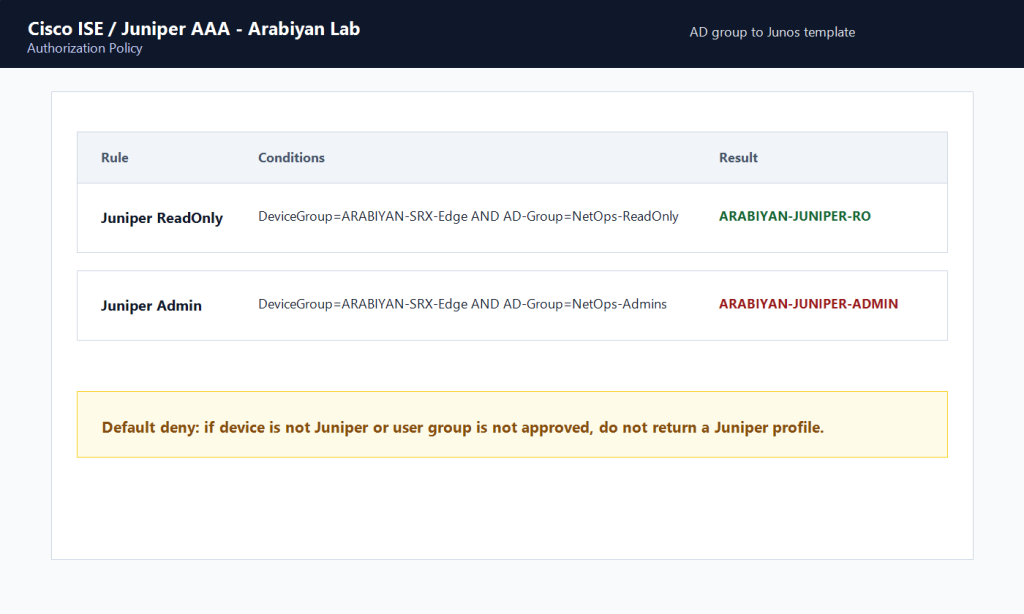Screen dimensions: 1024x614
Task: Click the Conditions column header
Action: click(291, 157)
